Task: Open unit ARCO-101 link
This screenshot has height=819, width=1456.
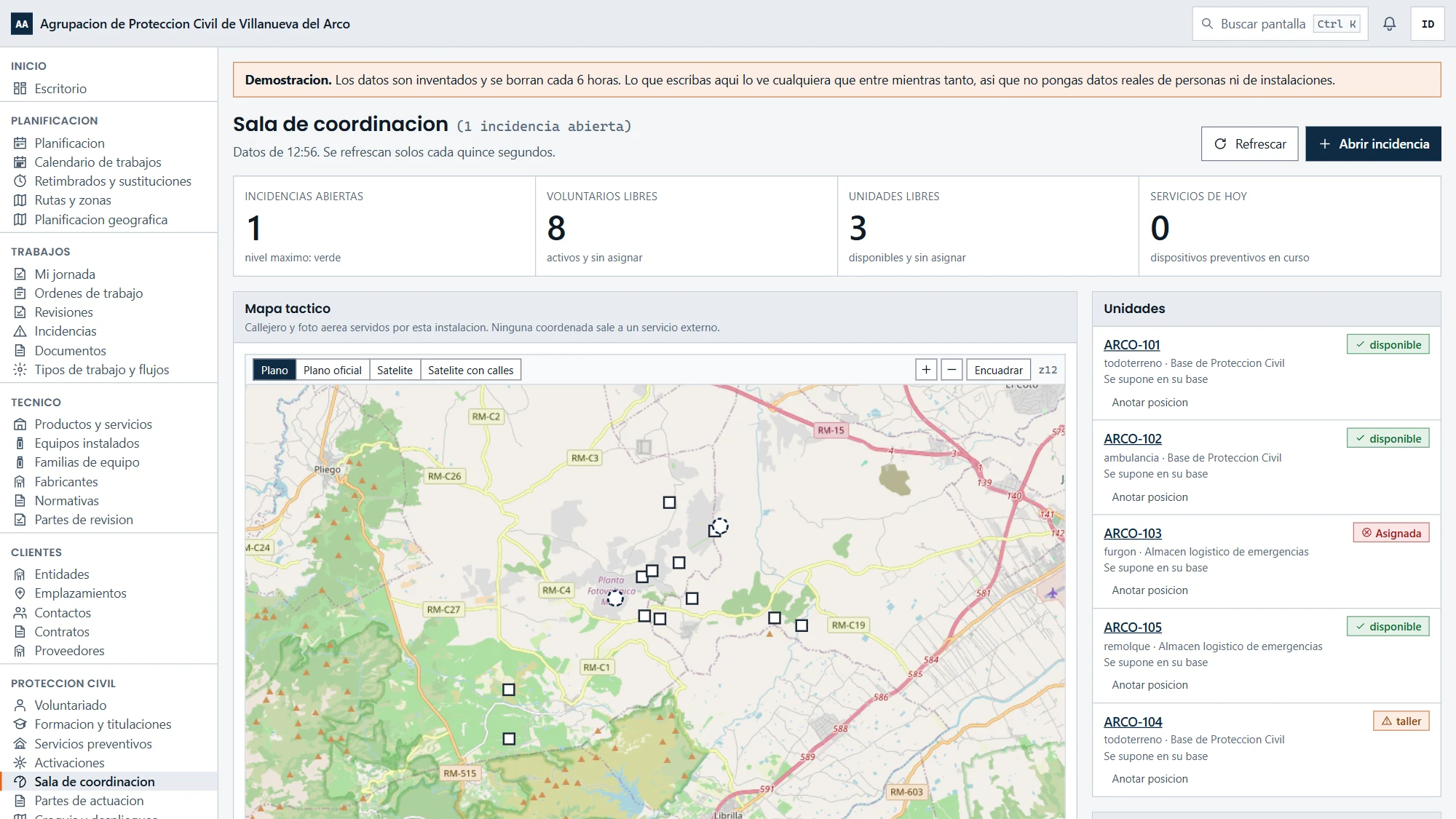Action: [x=1132, y=345]
